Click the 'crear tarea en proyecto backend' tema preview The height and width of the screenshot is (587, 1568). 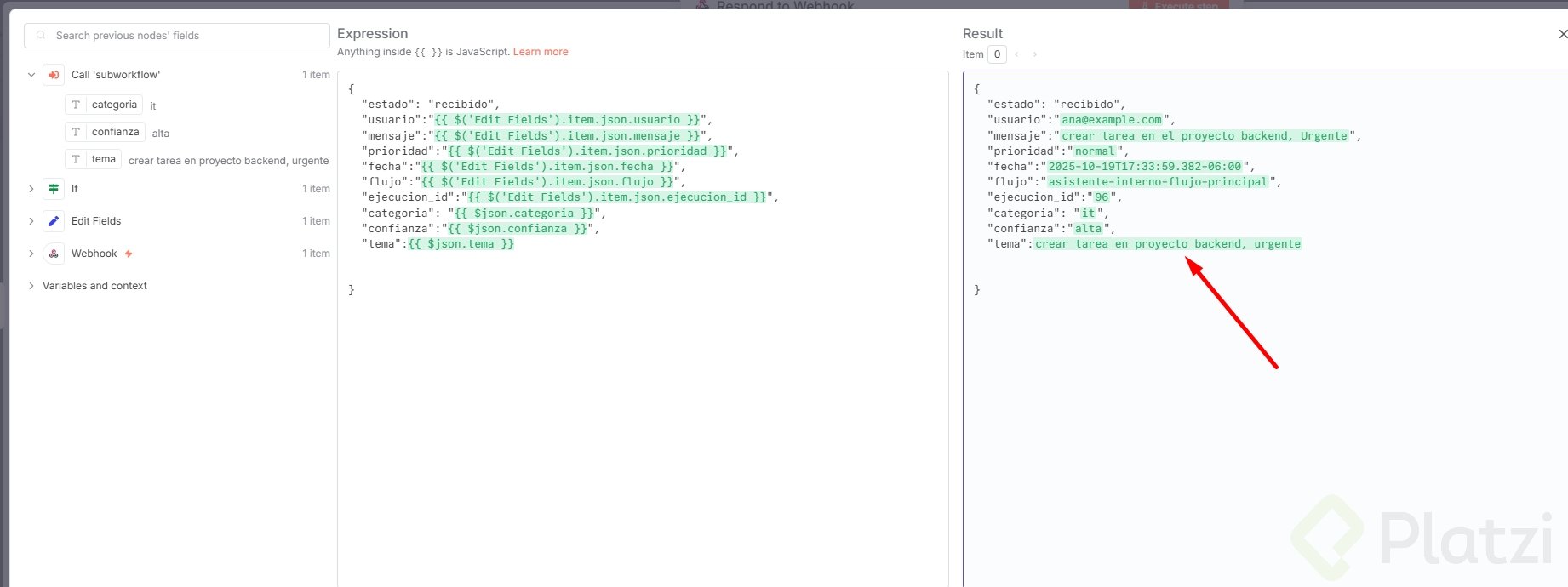click(228, 161)
